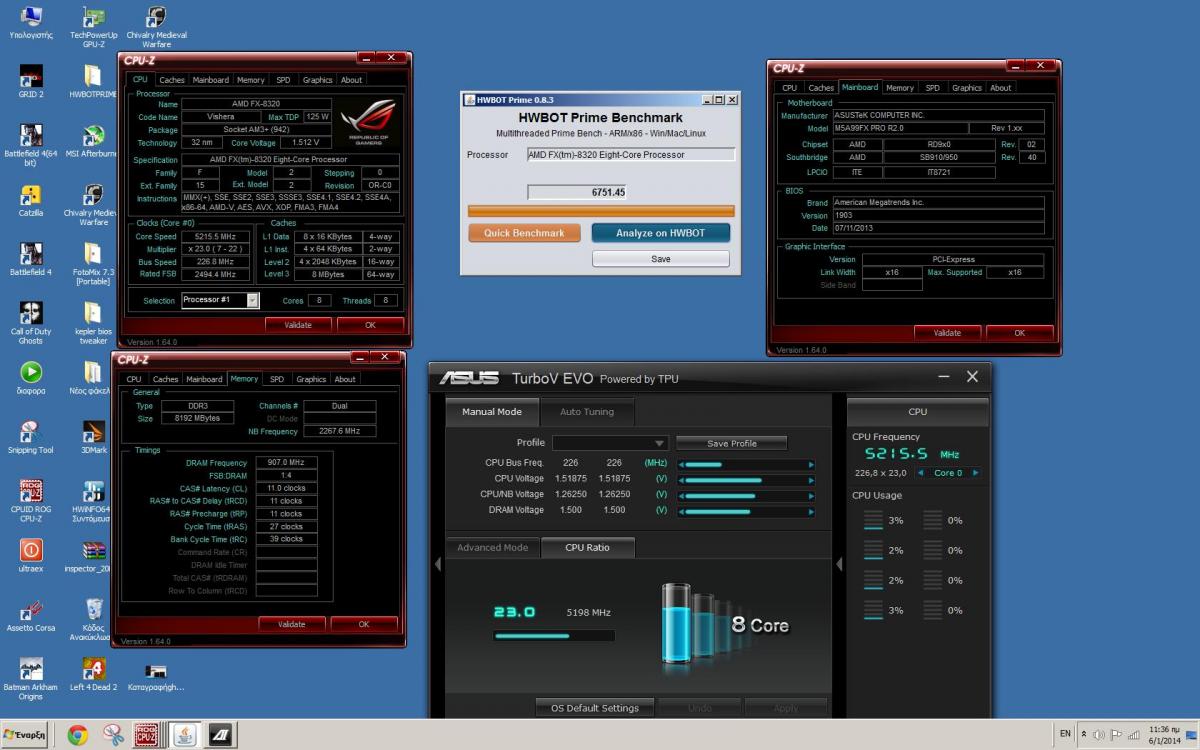Screen dimensions: 1200x750
Task: Open the SPD tab in the Memory CPU-Z window
Action: [x=277, y=379]
